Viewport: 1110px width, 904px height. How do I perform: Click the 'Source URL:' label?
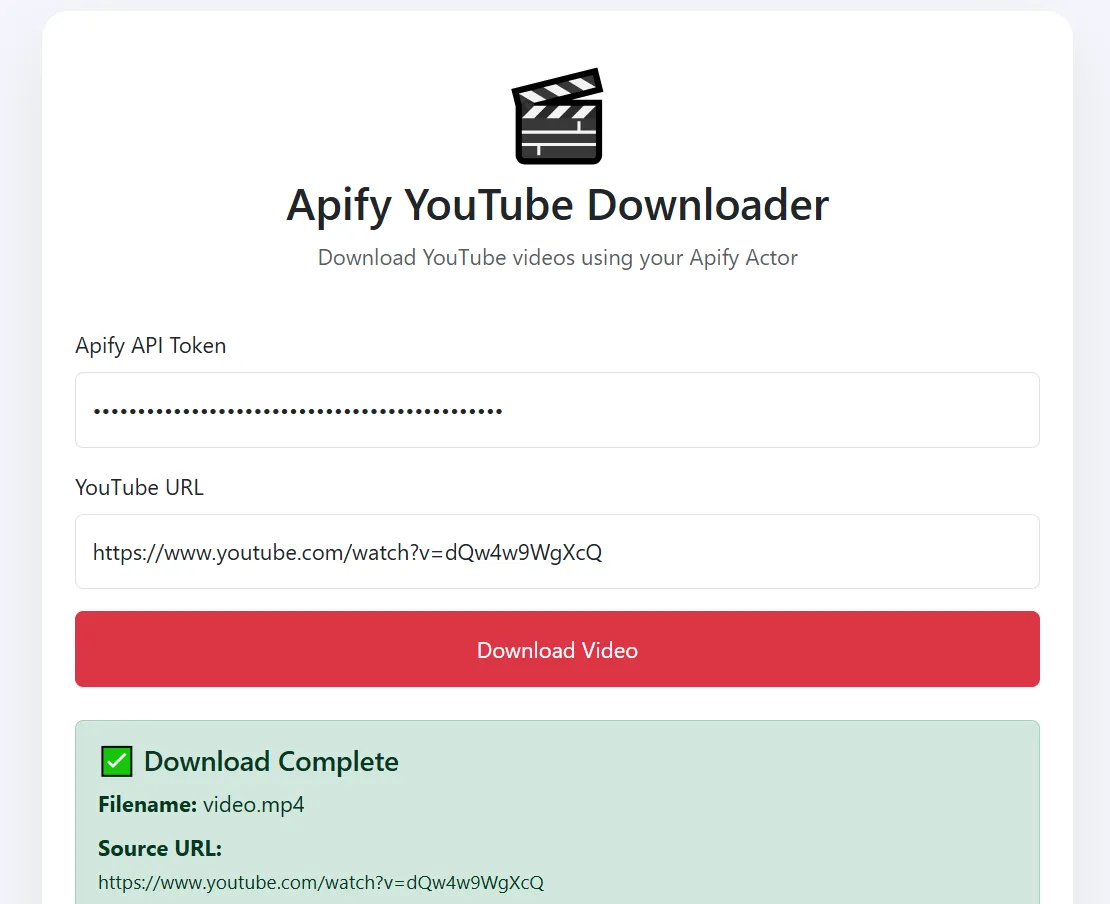(160, 848)
